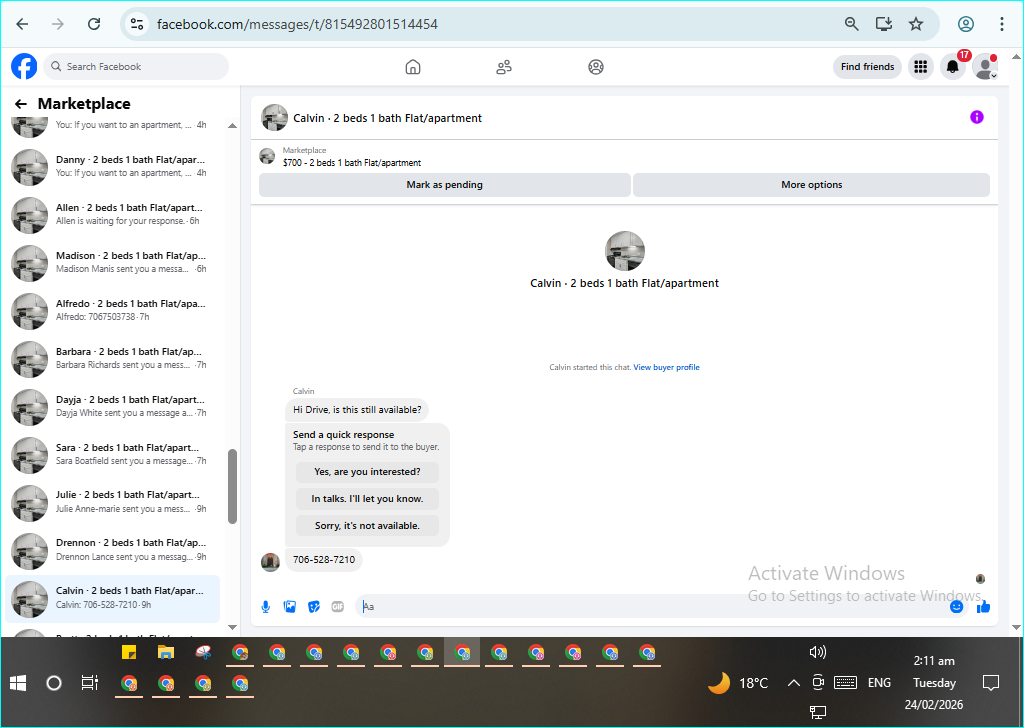
Task: Open conversation info purple icon
Action: point(977,117)
